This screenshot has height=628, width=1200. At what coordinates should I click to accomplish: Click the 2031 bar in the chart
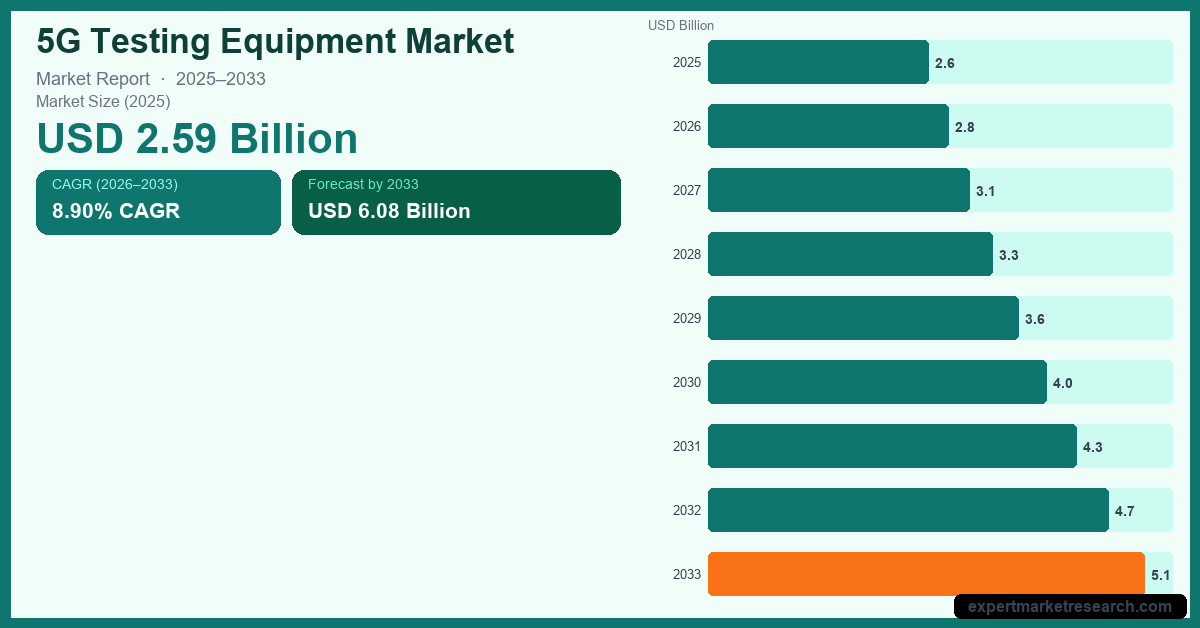coord(892,446)
